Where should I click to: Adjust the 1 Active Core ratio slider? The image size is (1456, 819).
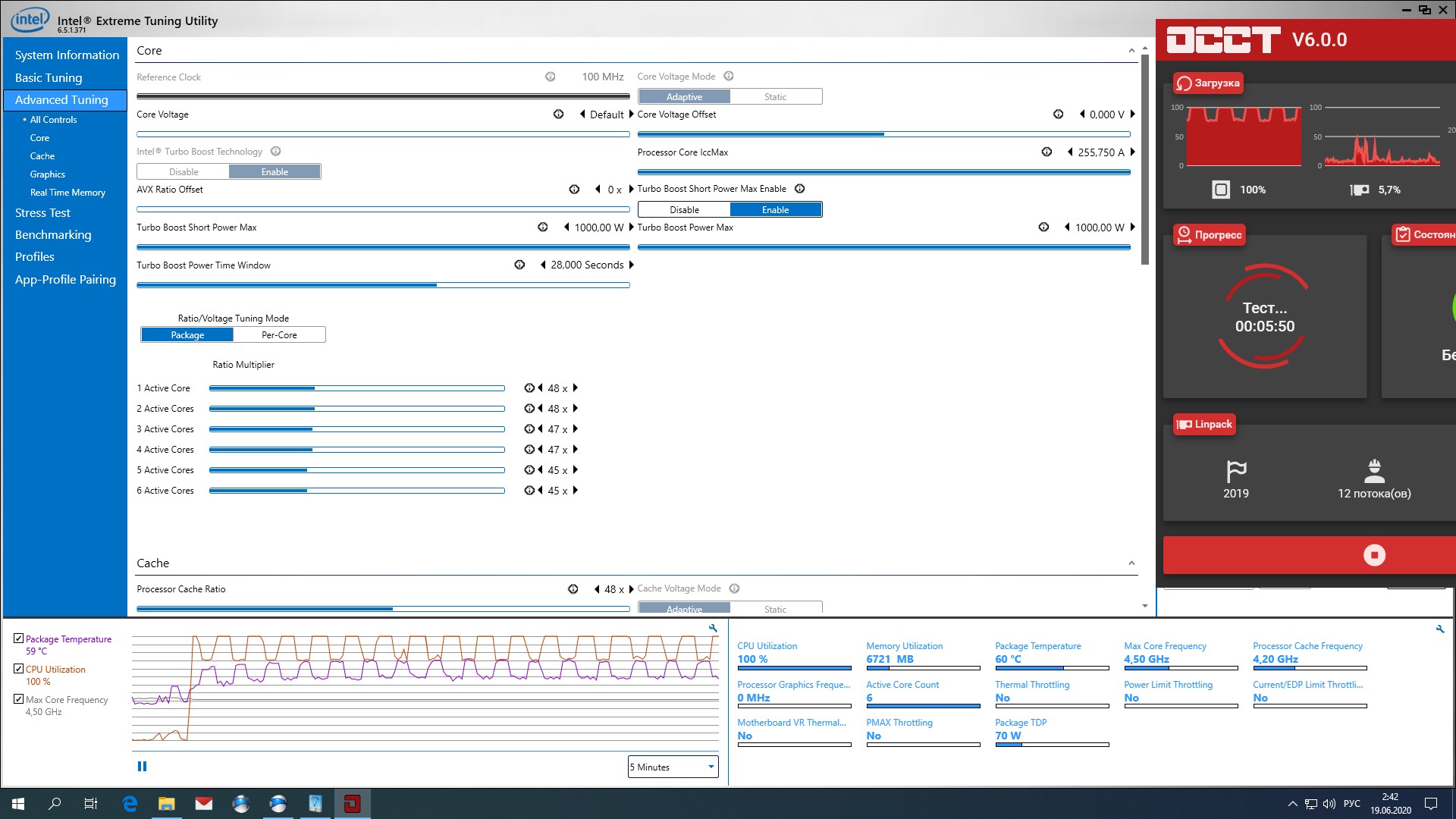point(356,388)
